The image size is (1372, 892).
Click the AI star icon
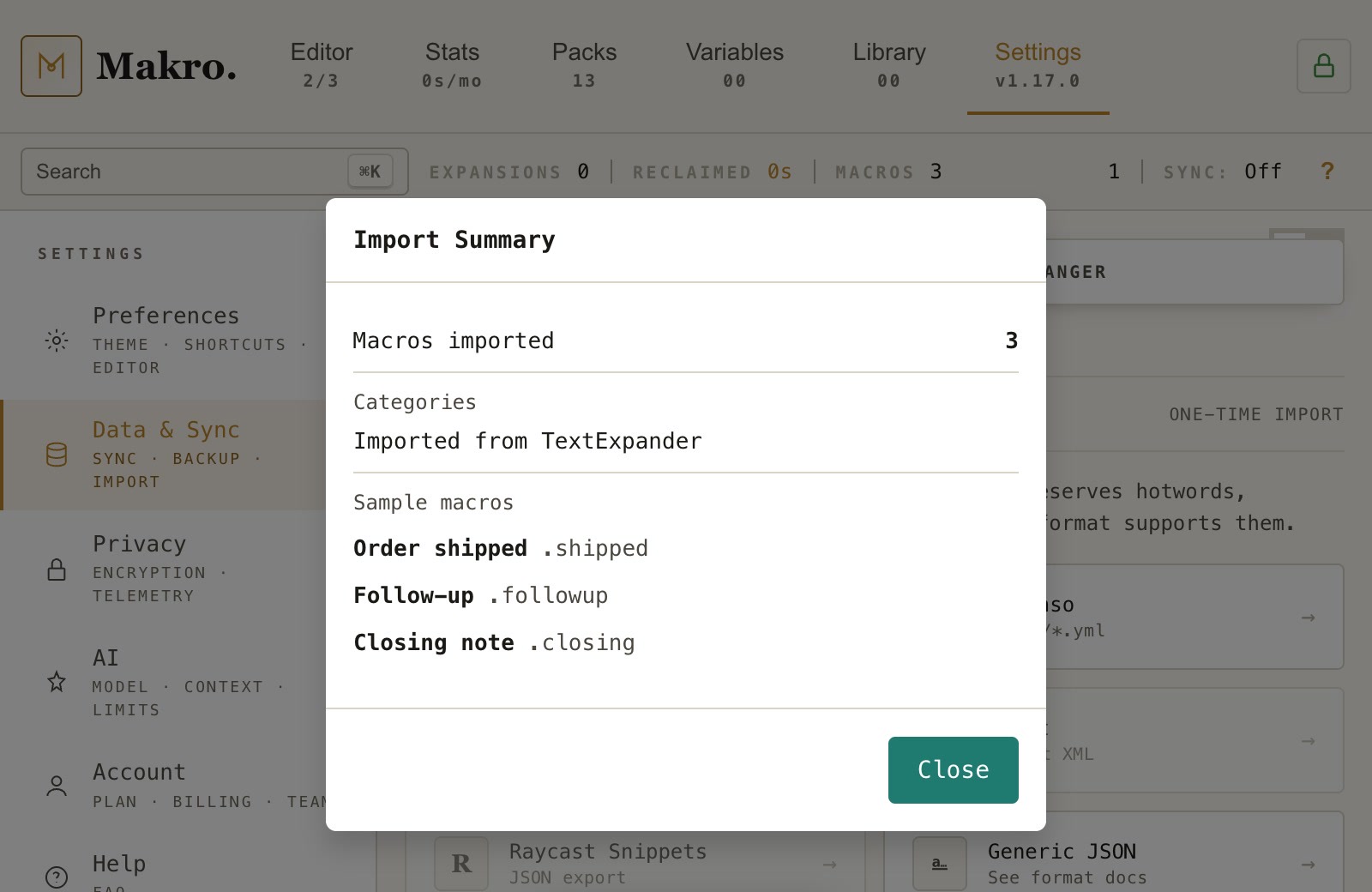click(57, 682)
